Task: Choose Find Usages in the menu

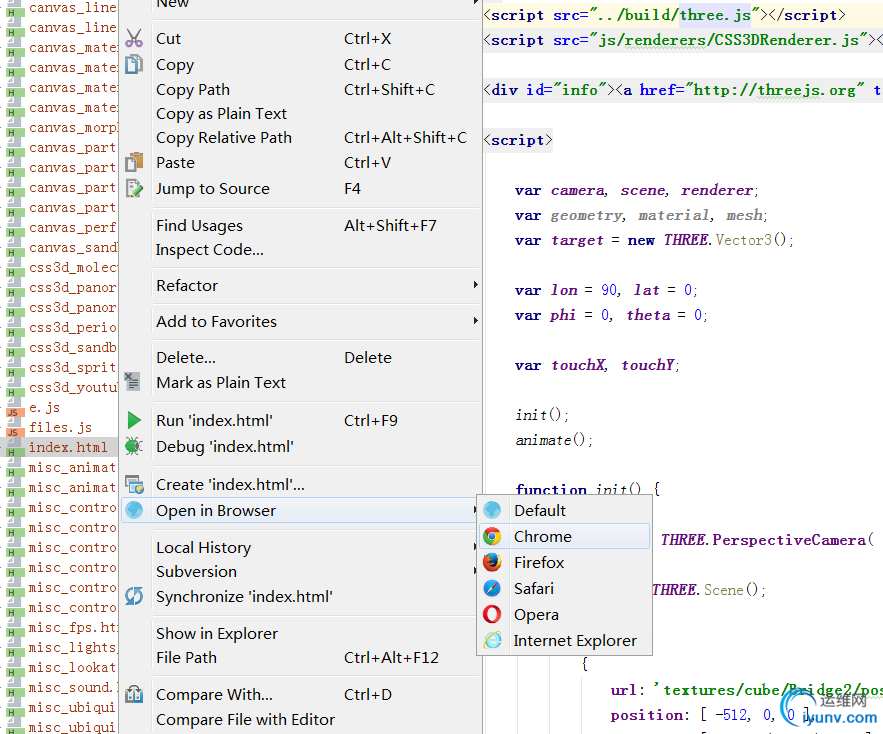Action: (x=301, y=225)
